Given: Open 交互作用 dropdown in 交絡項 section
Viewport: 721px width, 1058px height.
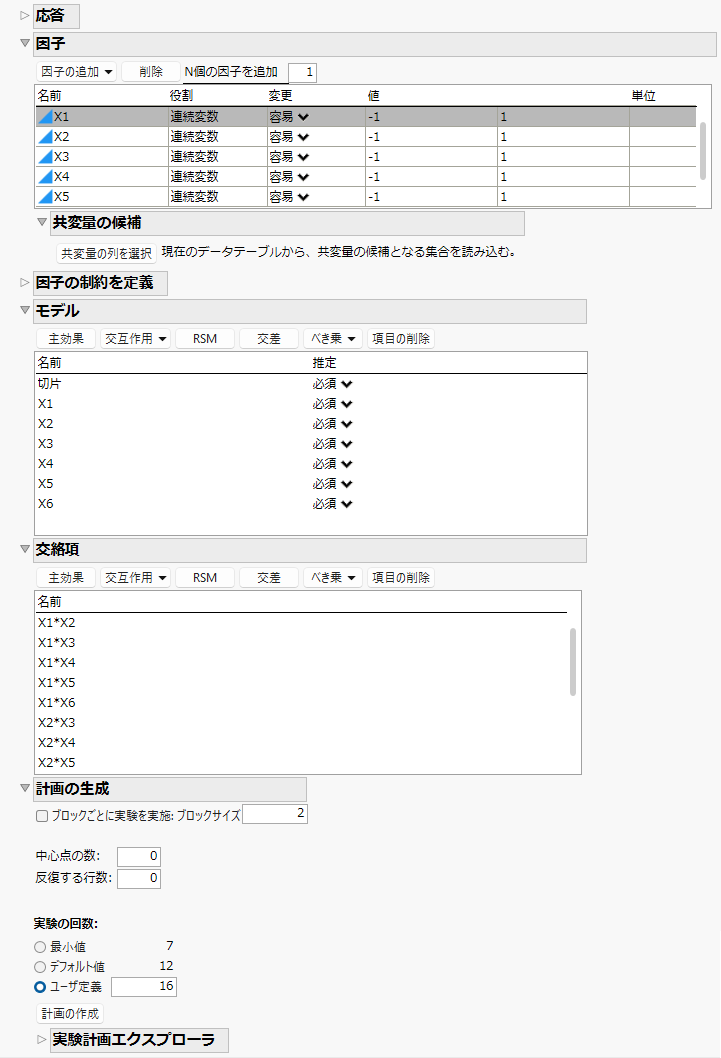Looking at the screenshot, I should (136, 578).
